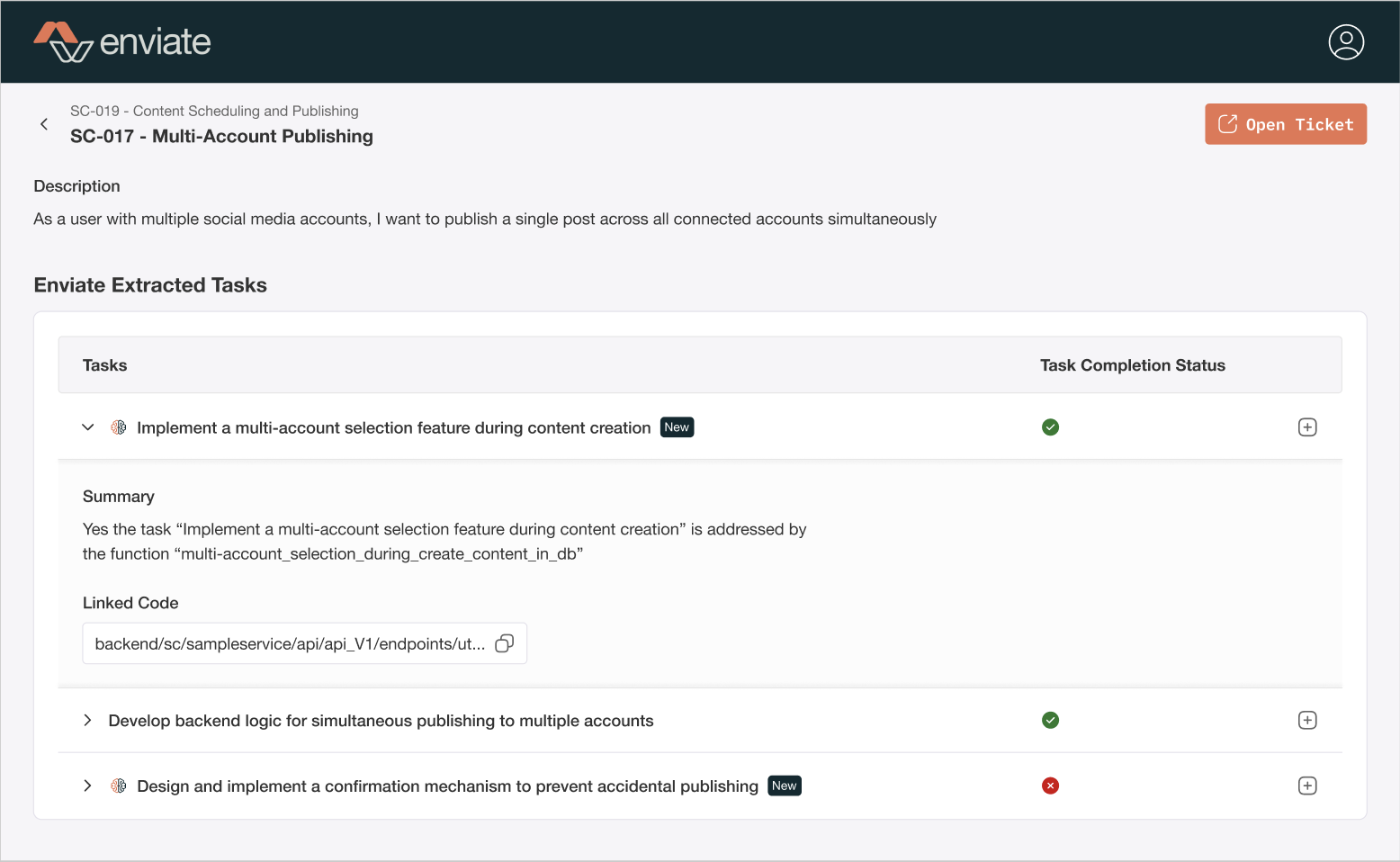1400x862 pixels.
Task: Click the Enviate logo
Action: pos(122,42)
